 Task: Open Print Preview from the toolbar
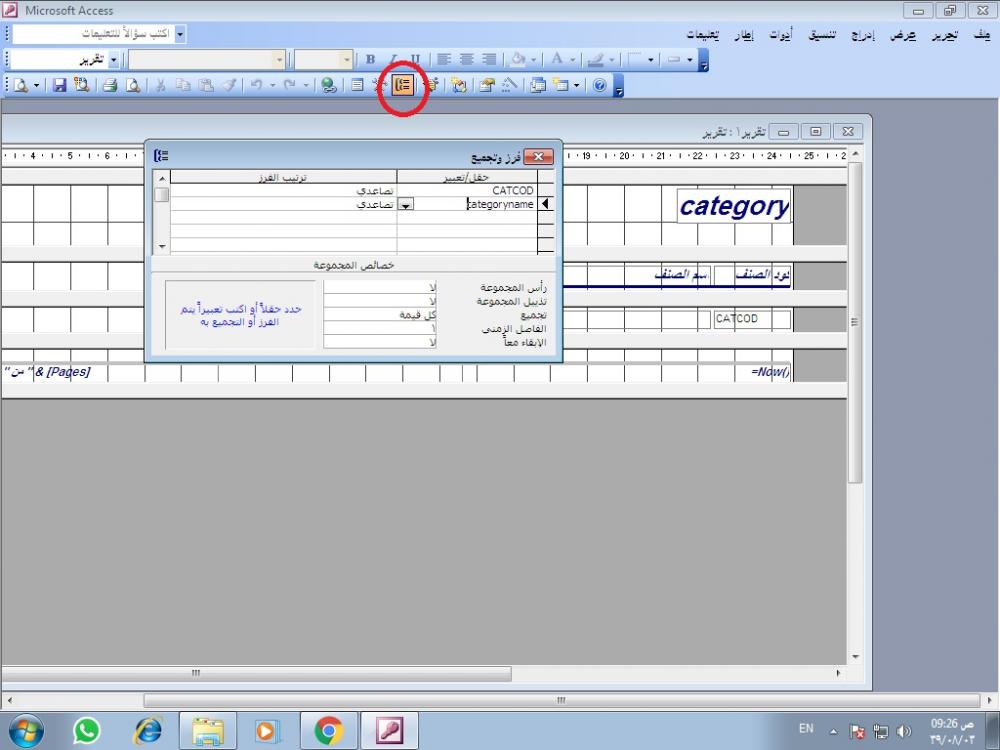click(133, 85)
